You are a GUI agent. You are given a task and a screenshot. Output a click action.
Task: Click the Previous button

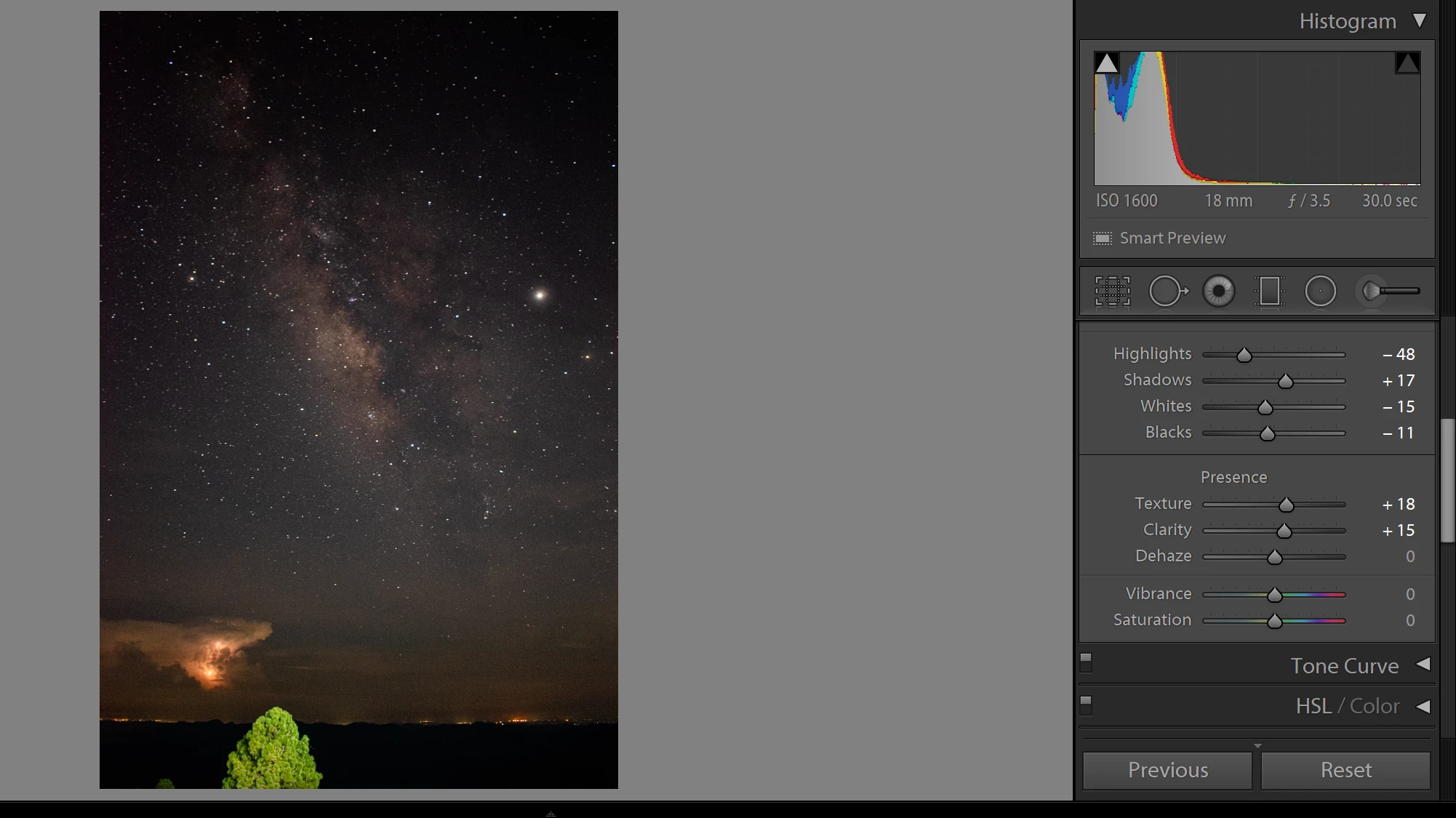(1167, 770)
